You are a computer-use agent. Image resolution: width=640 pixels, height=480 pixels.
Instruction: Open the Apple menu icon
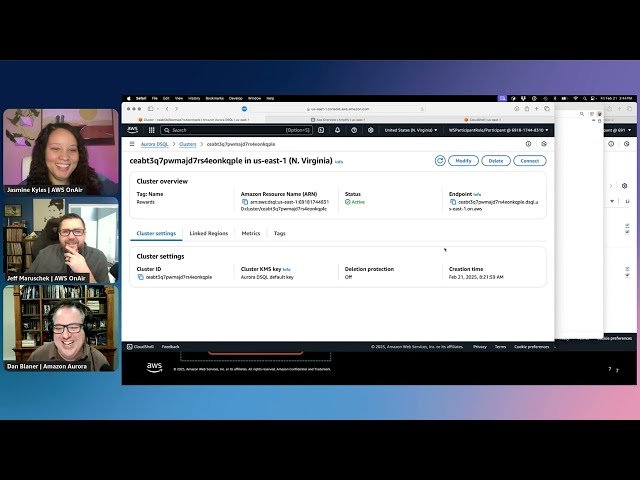(x=129, y=98)
